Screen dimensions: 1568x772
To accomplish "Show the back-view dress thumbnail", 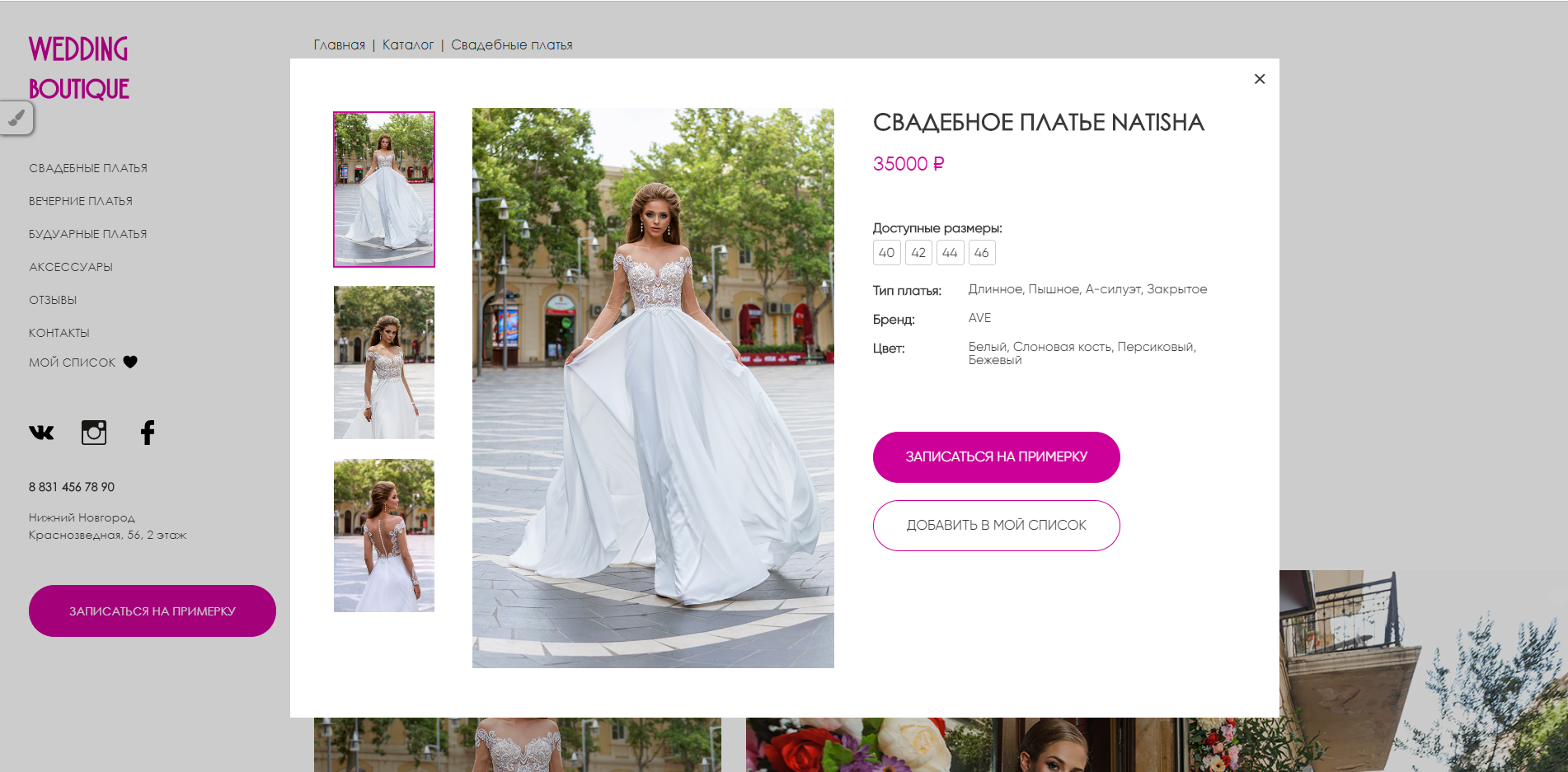I will point(384,536).
